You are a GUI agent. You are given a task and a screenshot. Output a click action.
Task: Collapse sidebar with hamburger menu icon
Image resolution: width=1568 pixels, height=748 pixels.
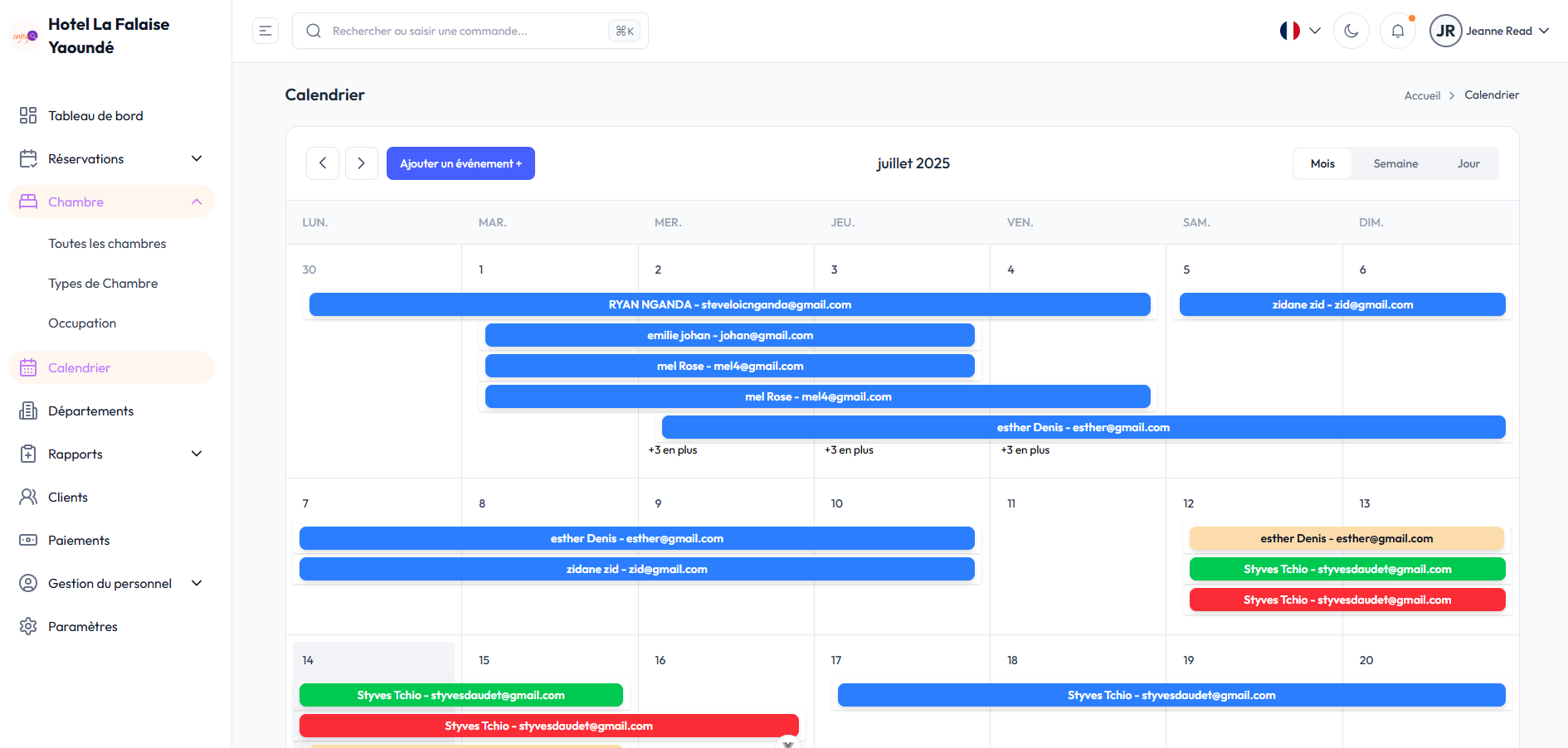pos(265,32)
